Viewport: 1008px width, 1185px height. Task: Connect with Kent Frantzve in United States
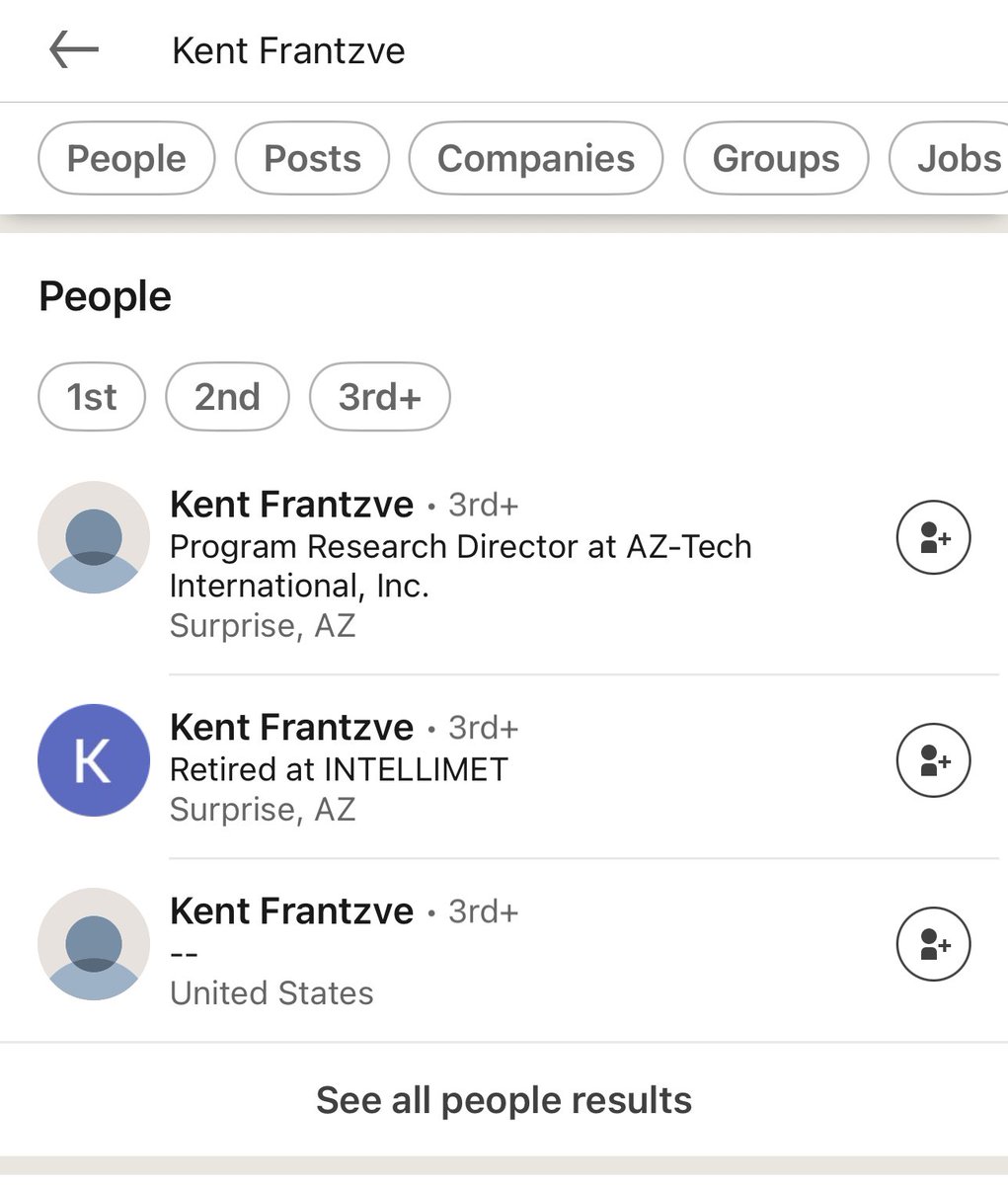[933, 944]
